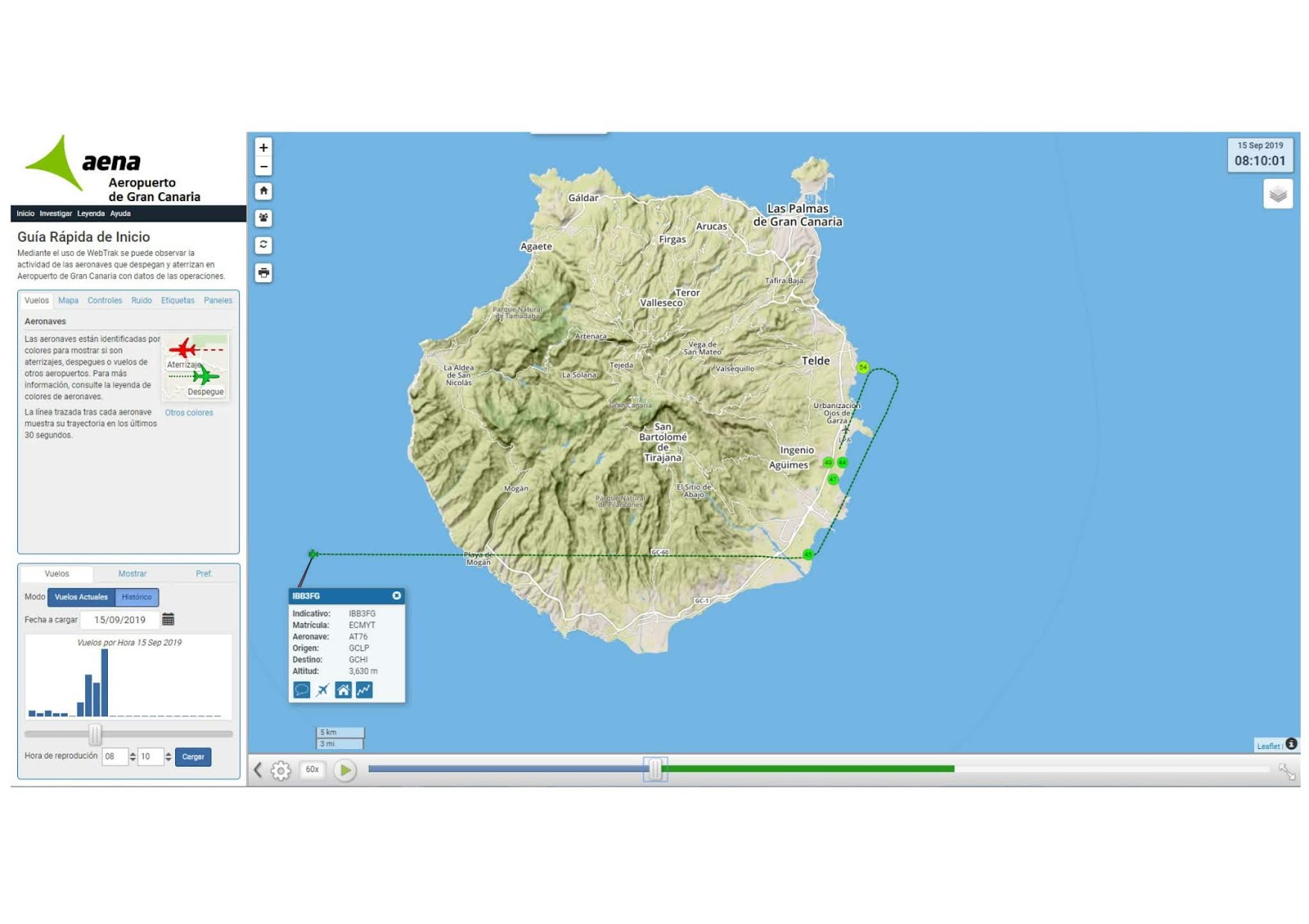
Task: Select the Paneles guide tab
Action: (x=218, y=300)
